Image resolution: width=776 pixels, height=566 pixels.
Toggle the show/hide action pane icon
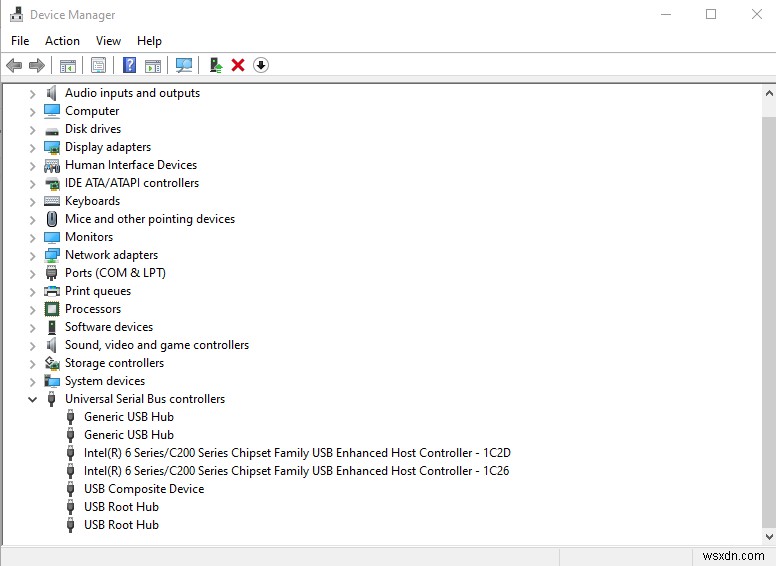point(153,65)
